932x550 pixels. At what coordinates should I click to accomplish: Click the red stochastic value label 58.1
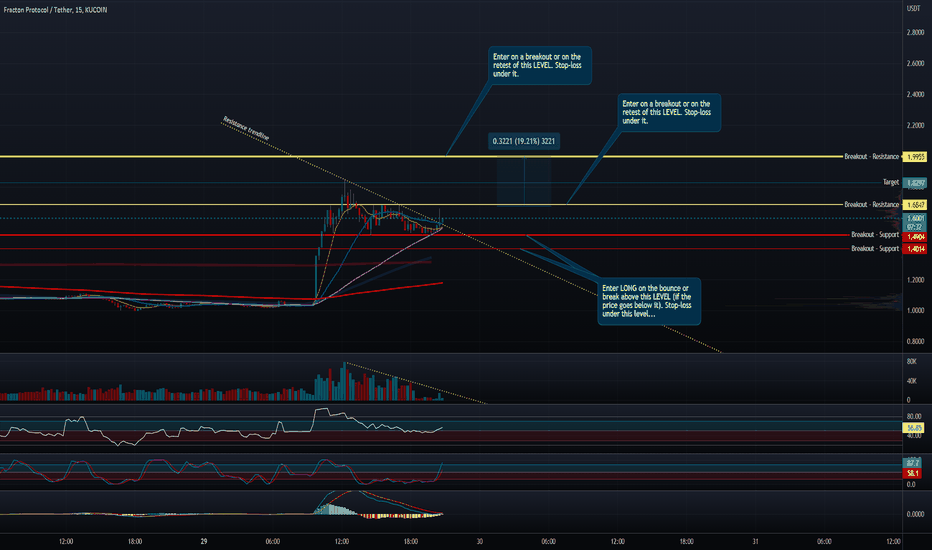click(912, 473)
